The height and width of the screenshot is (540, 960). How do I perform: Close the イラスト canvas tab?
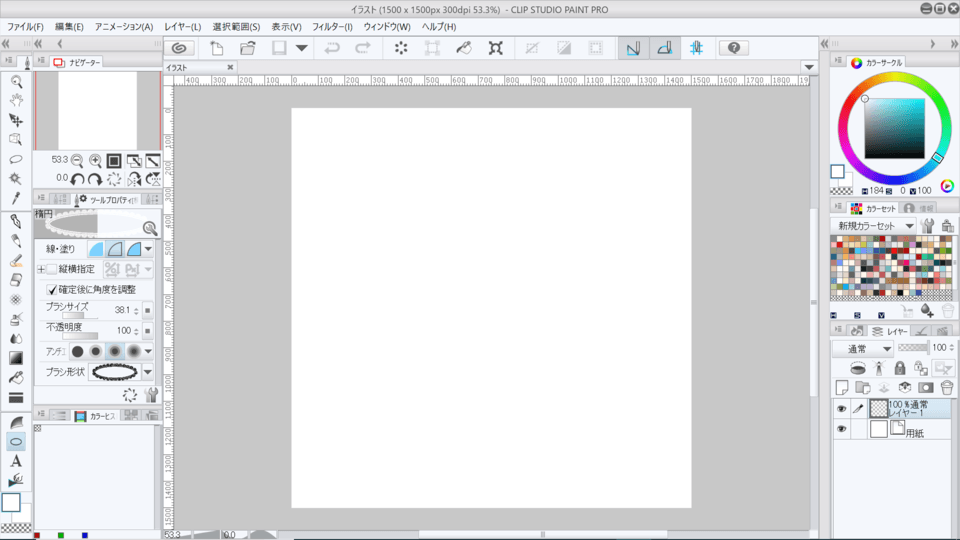point(230,67)
